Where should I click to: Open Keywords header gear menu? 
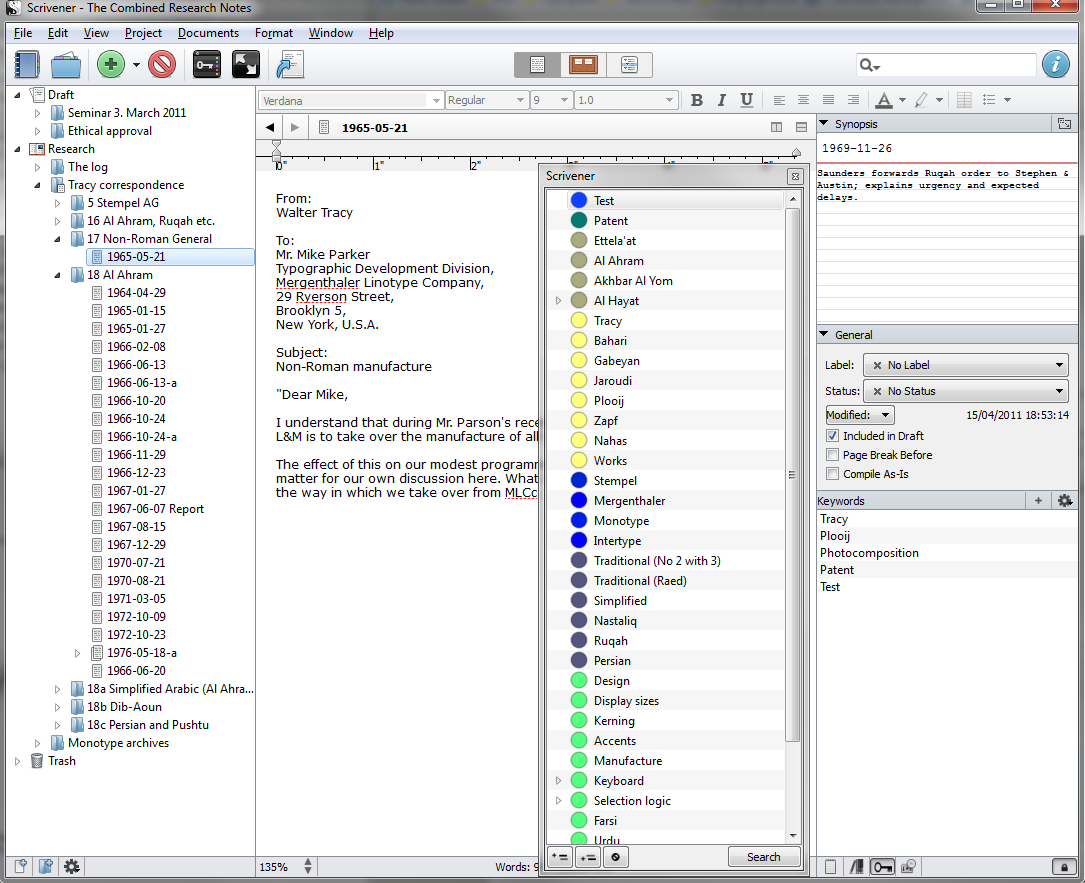tap(1065, 500)
